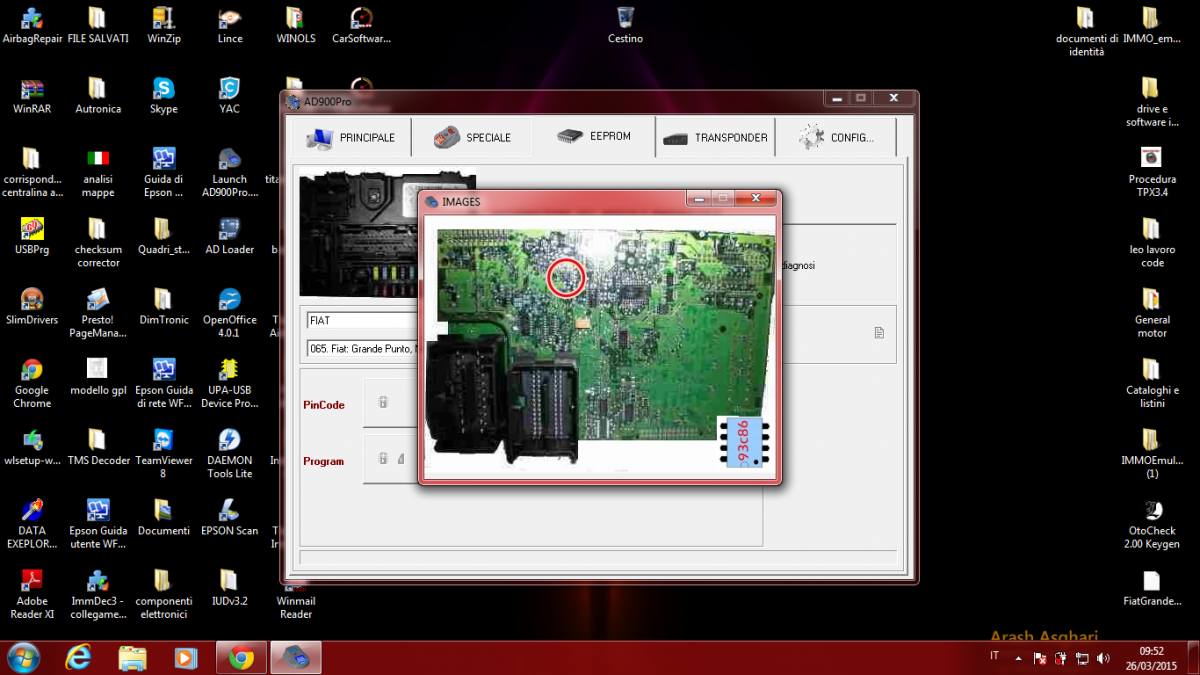The height and width of the screenshot is (675, 1200).
Task: Open SlimDrivers desktop shortcut
Action: click(31, 305)
